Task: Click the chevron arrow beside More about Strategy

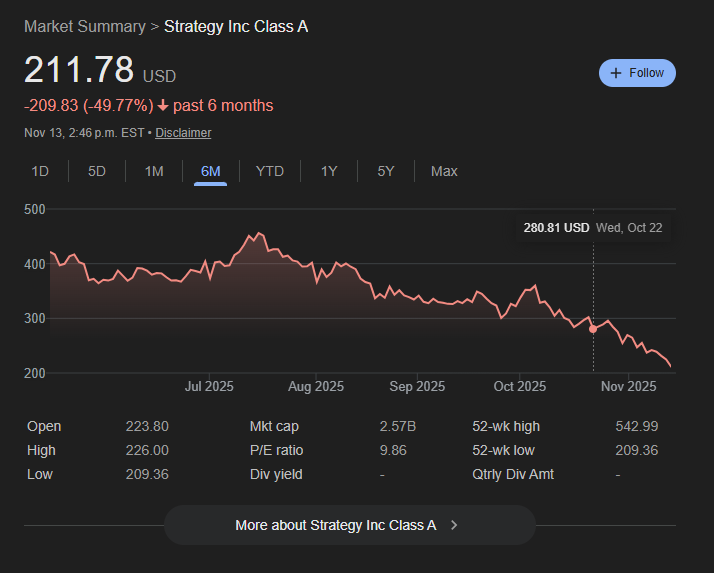Action: click(454, 525)
